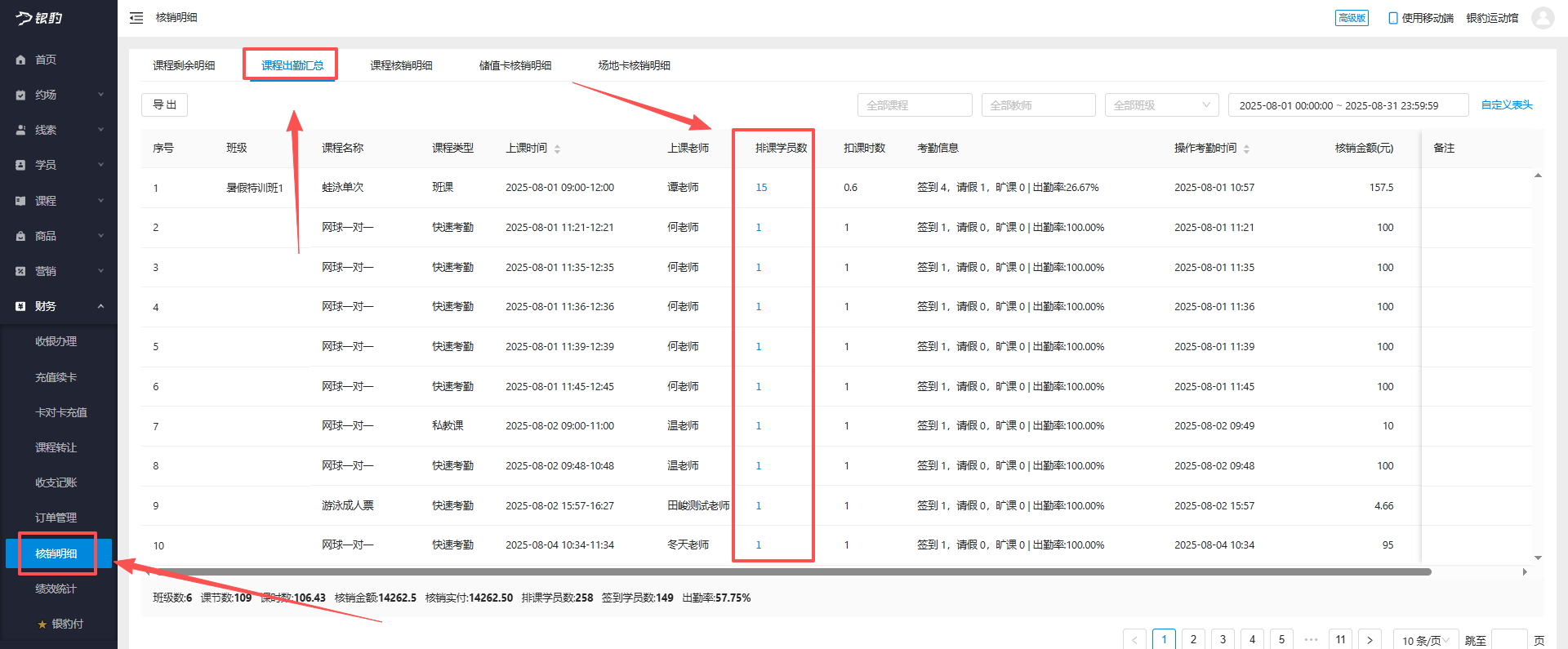Go to page 5
The height and width of the screenshot is (649, 1568).
point(1281,640)
